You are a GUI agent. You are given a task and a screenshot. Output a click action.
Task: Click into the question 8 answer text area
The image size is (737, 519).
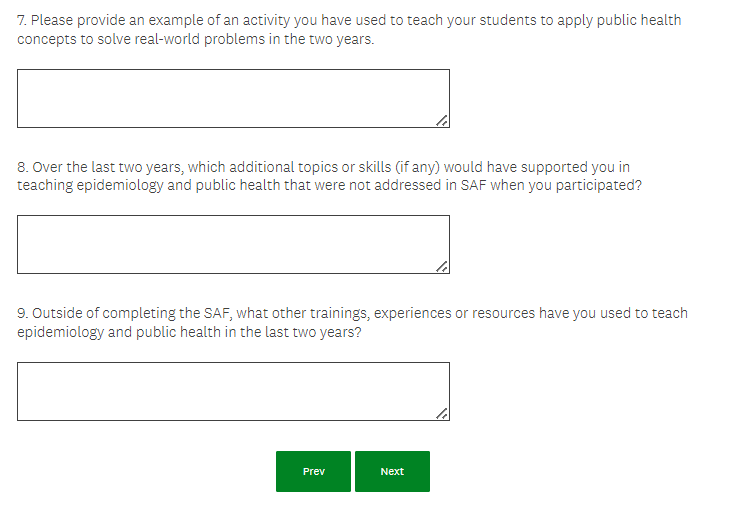click(233, 244)
